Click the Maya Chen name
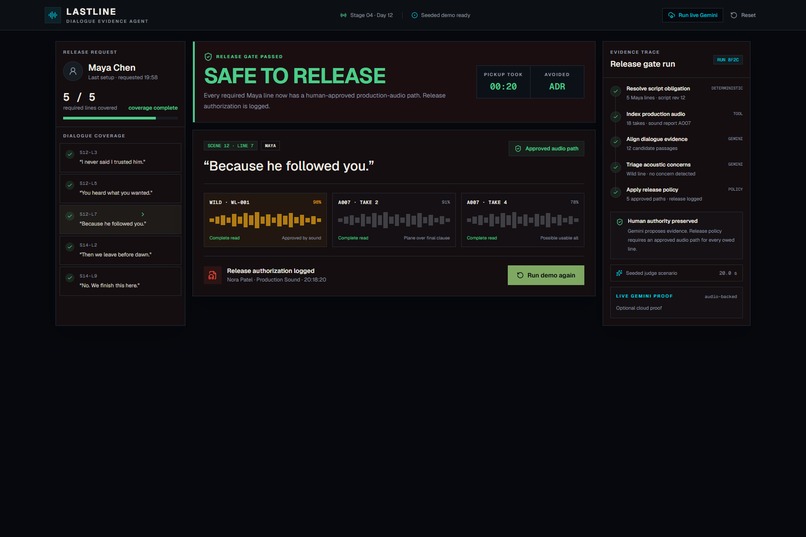 [112, 67]
